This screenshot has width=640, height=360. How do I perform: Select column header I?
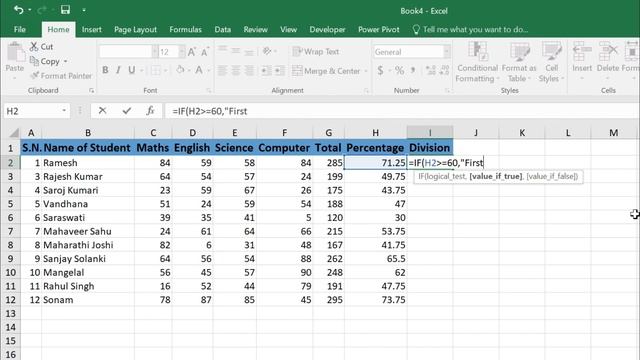(430, 132)
